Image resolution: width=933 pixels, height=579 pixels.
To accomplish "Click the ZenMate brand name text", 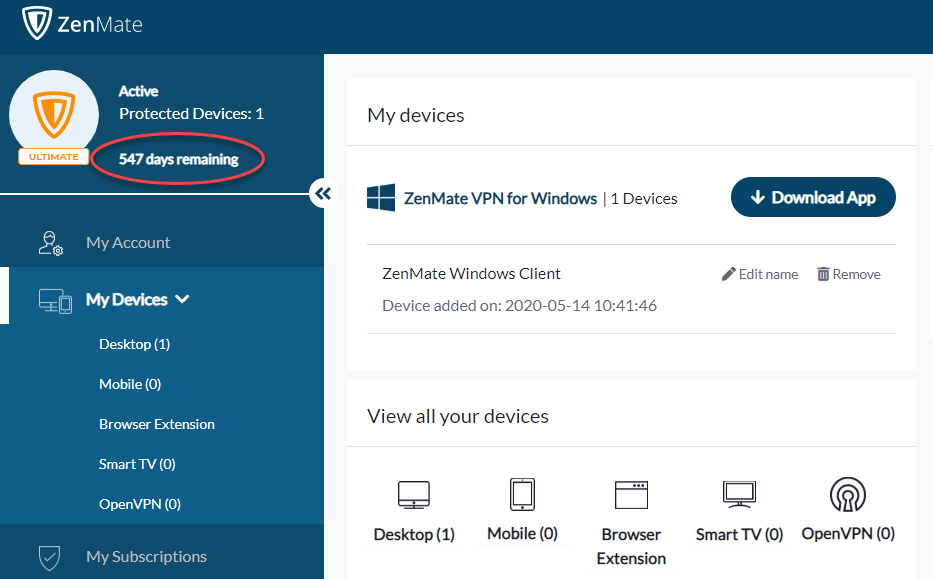I will (x=100, y=24).
